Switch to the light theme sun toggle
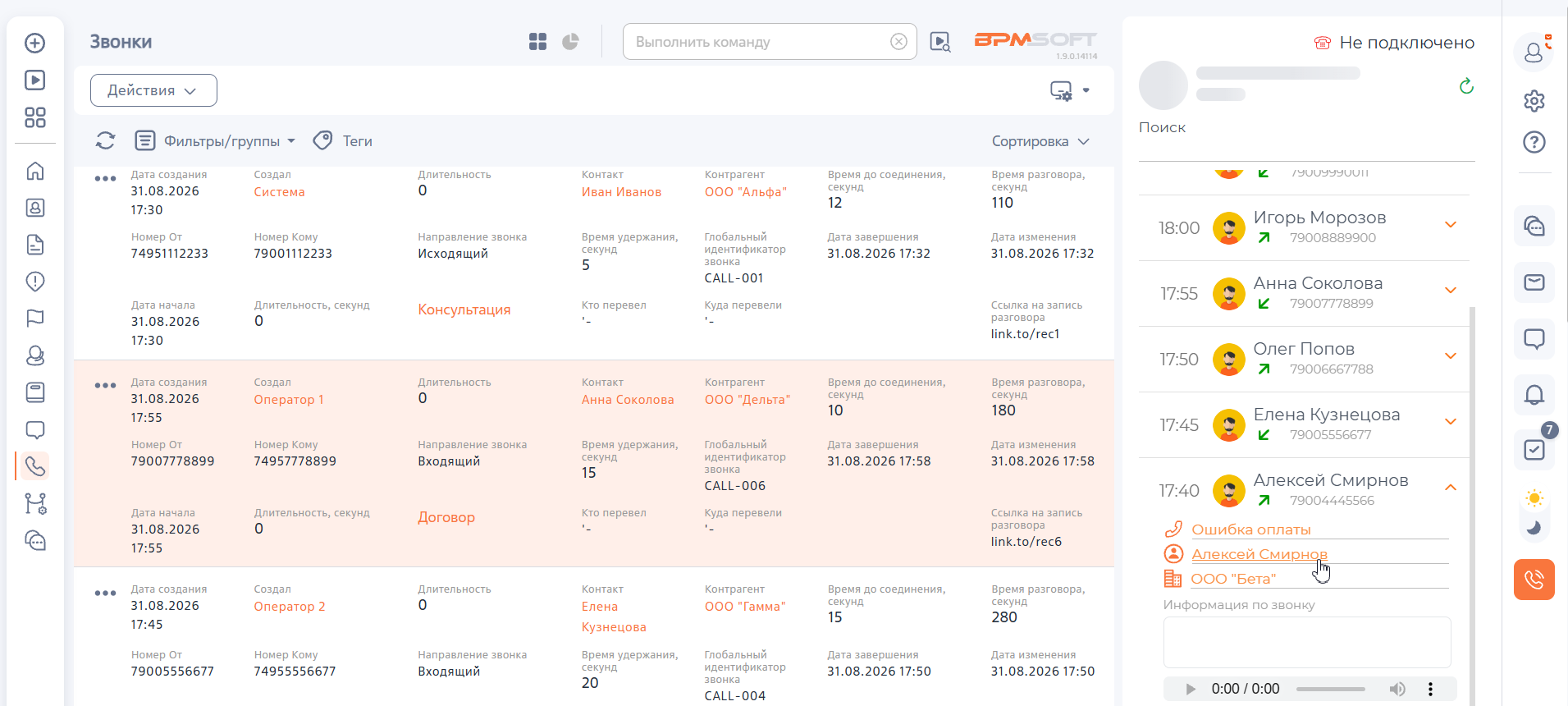 pyautogui.click(x=1534, y=498)
